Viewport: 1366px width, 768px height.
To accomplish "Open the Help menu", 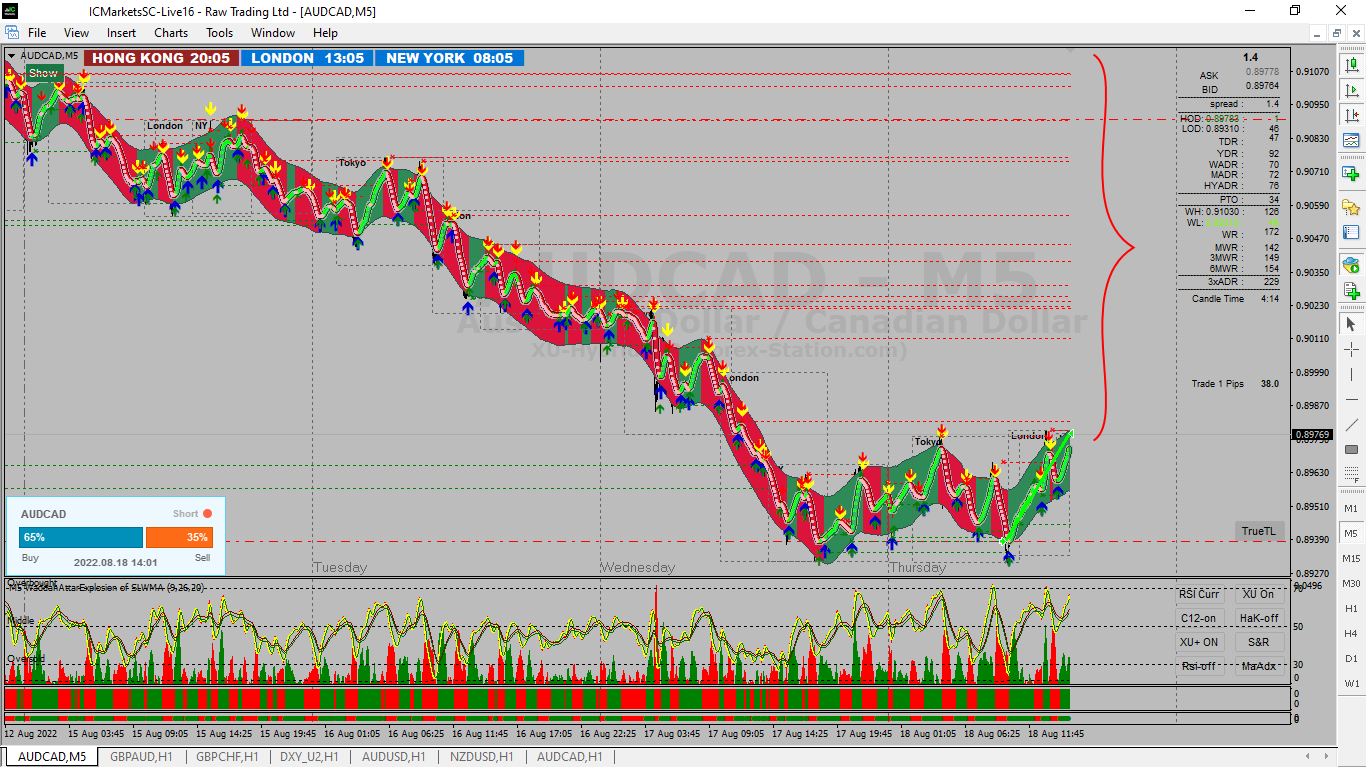I will pos(325,33).
